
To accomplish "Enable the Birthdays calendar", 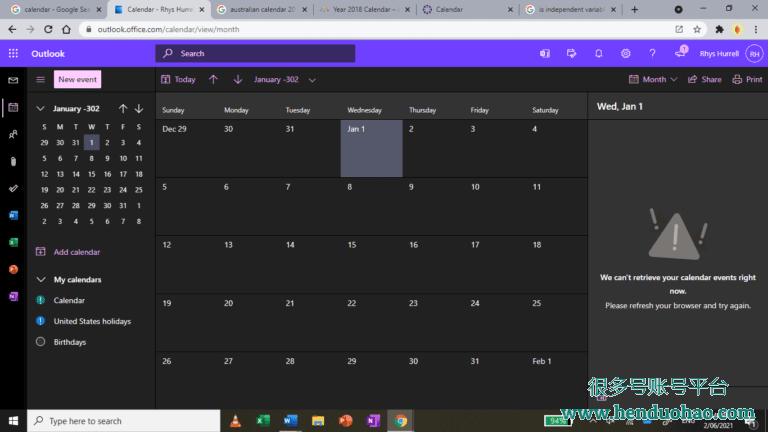I will [41, 342].
